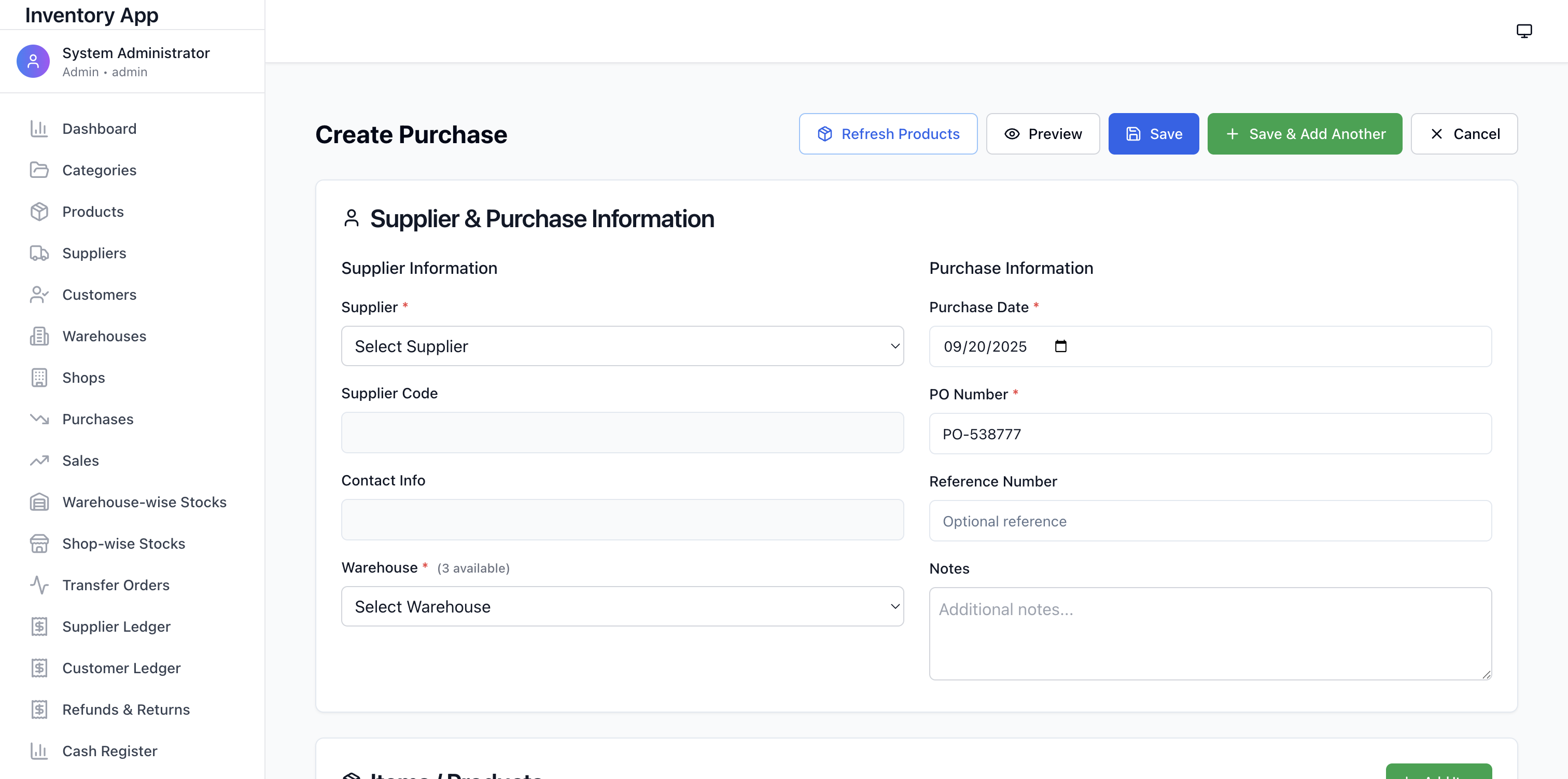Viewport: 1568px width, 779px height.
Task: Open the Select Supplier dropdown
Action: (x=622, y=346)
